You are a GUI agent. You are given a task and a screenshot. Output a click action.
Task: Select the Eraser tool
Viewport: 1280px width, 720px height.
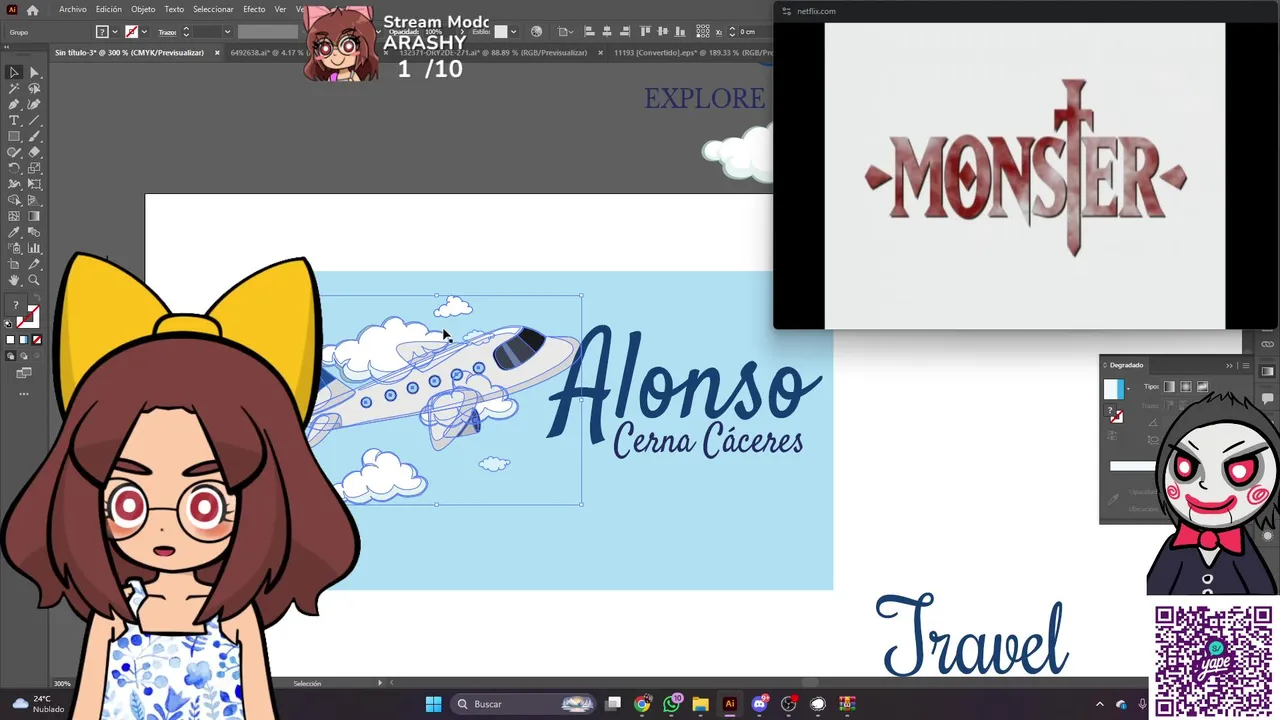(x=34, y=152)
